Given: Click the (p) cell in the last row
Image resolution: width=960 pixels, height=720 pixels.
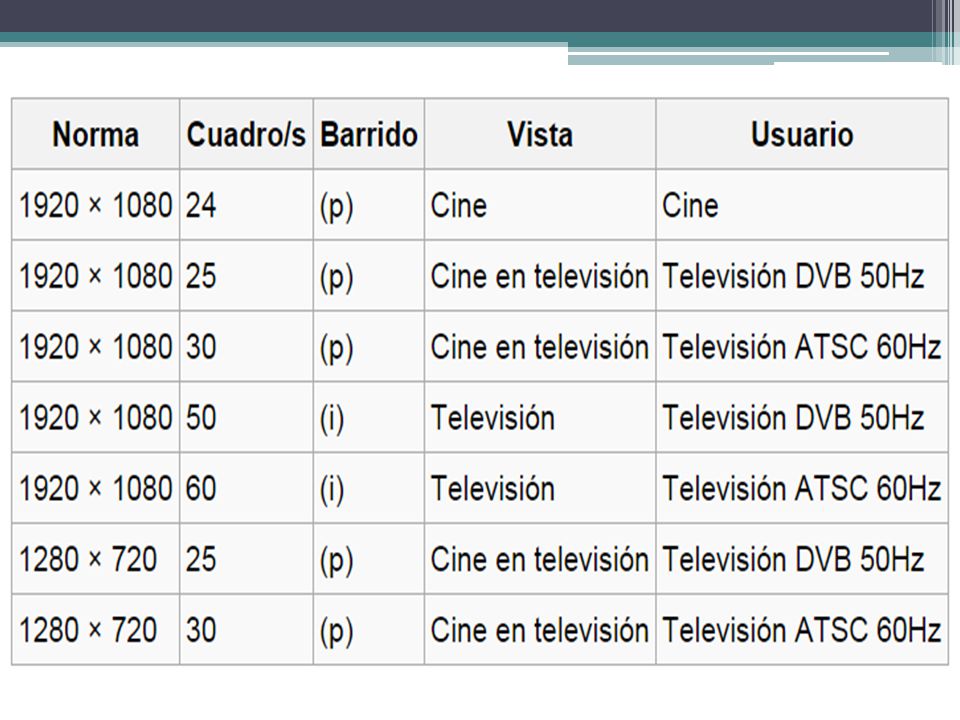Looking at the screenshot, I should click(x=369, y=629).
